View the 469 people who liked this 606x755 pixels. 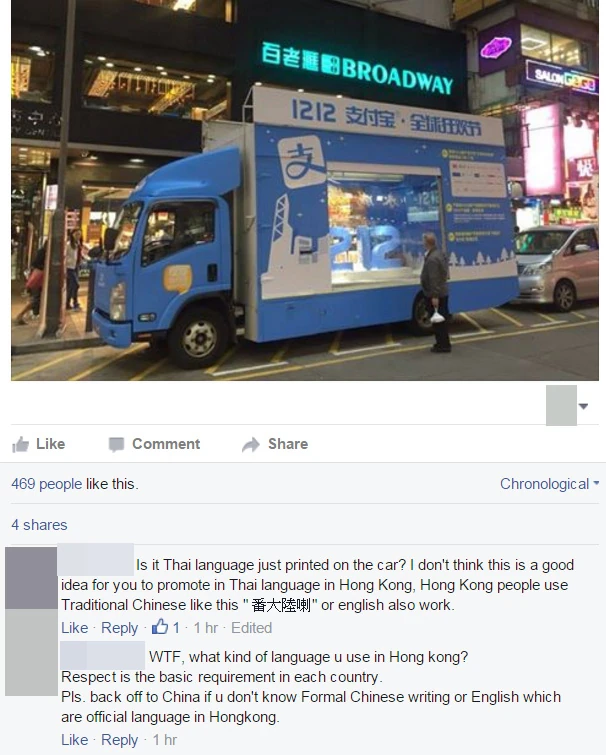pos(46,483)
